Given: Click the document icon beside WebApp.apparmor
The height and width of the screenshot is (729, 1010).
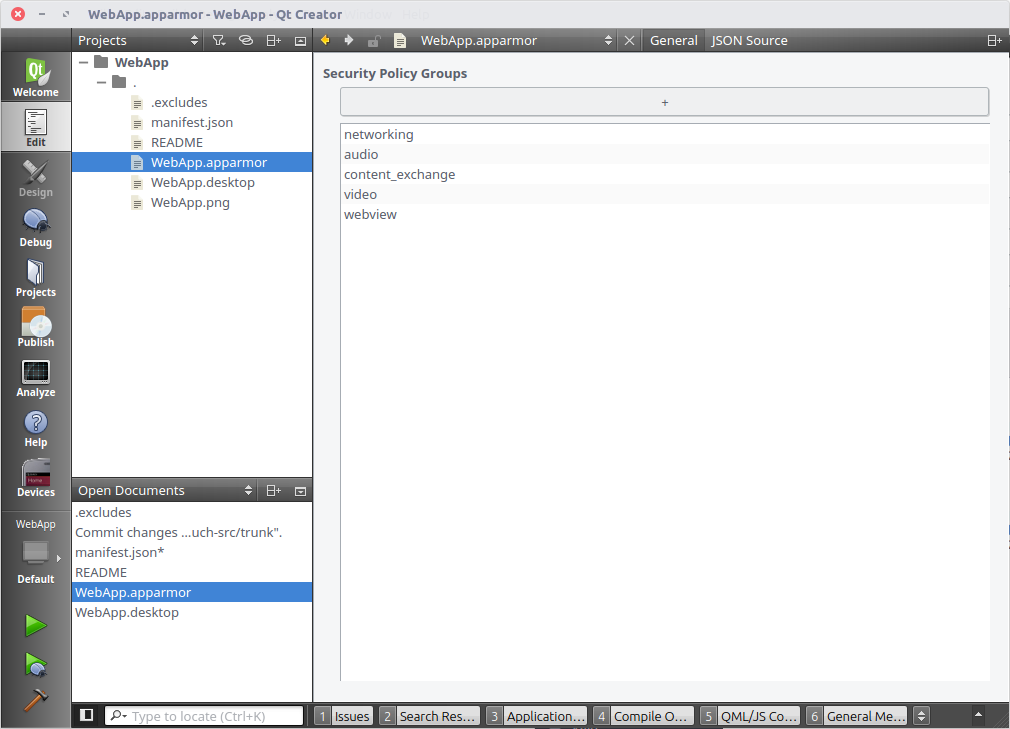Looking at the screenshot, I should tap(400, 41).
